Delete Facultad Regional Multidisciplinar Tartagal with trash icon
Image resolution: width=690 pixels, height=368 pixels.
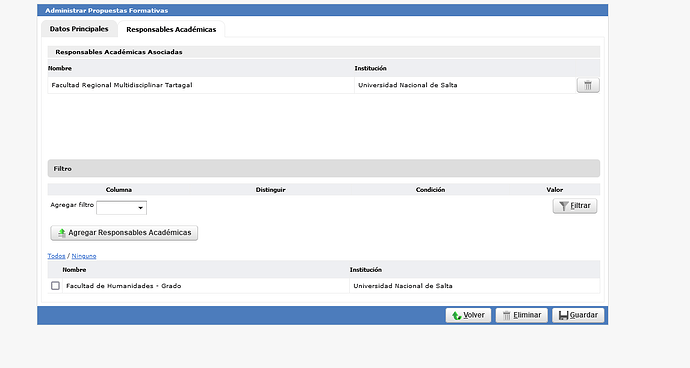click(x=588, y=85)
